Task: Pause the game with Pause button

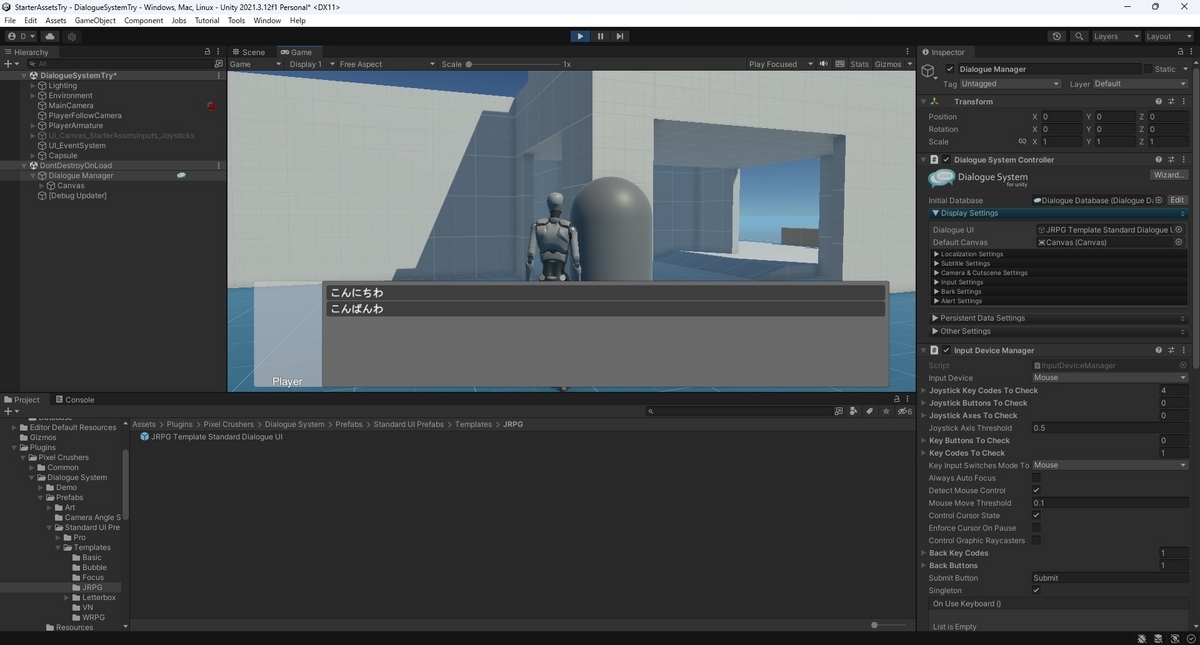Action: tap(600, 36)
